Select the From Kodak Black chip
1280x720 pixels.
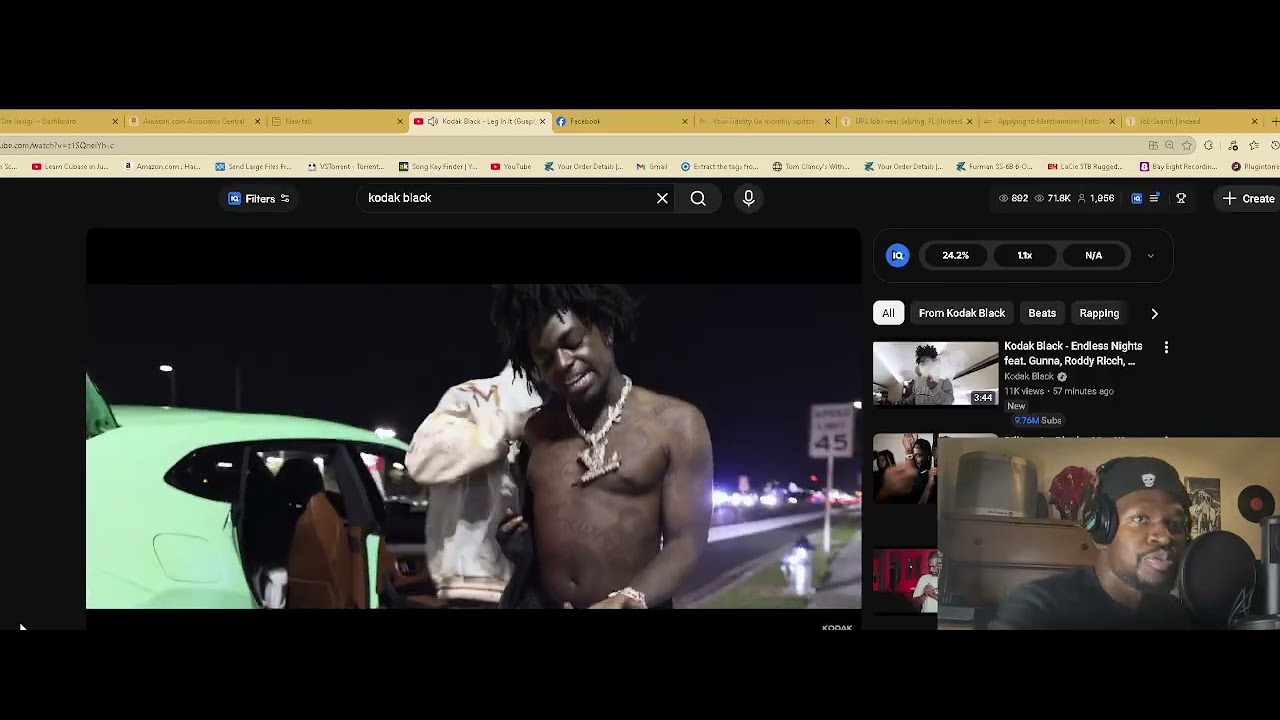[961, 313]
